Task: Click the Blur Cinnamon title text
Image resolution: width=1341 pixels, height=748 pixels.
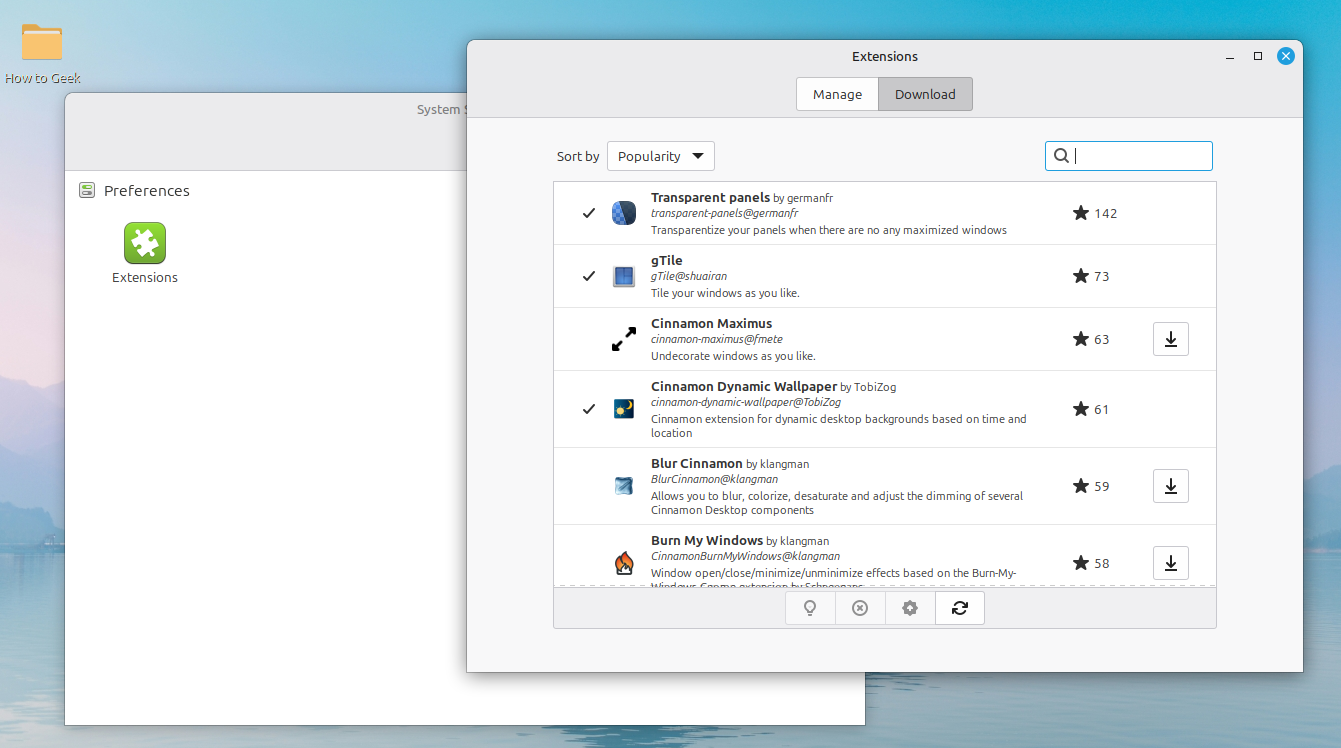Action: coord(697,464)
